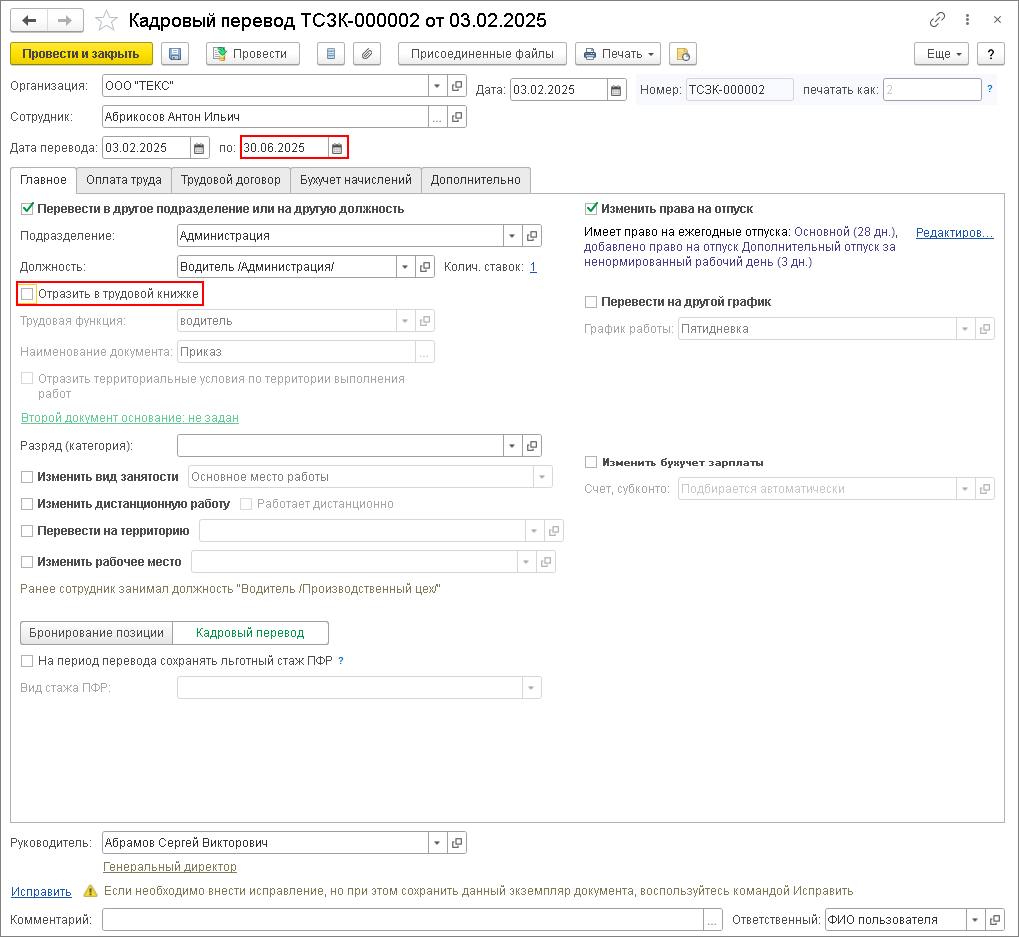Expand the Организация dropdown list

pyautogui.click(x=437, y=86)
